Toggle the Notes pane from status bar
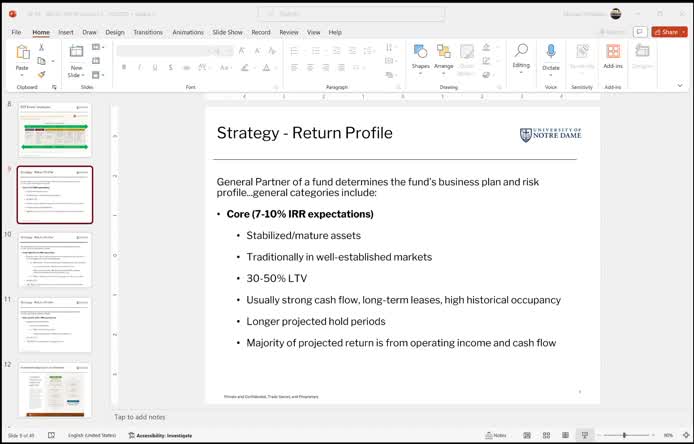Viewport: 694px width, 444px height. (495, 436)
